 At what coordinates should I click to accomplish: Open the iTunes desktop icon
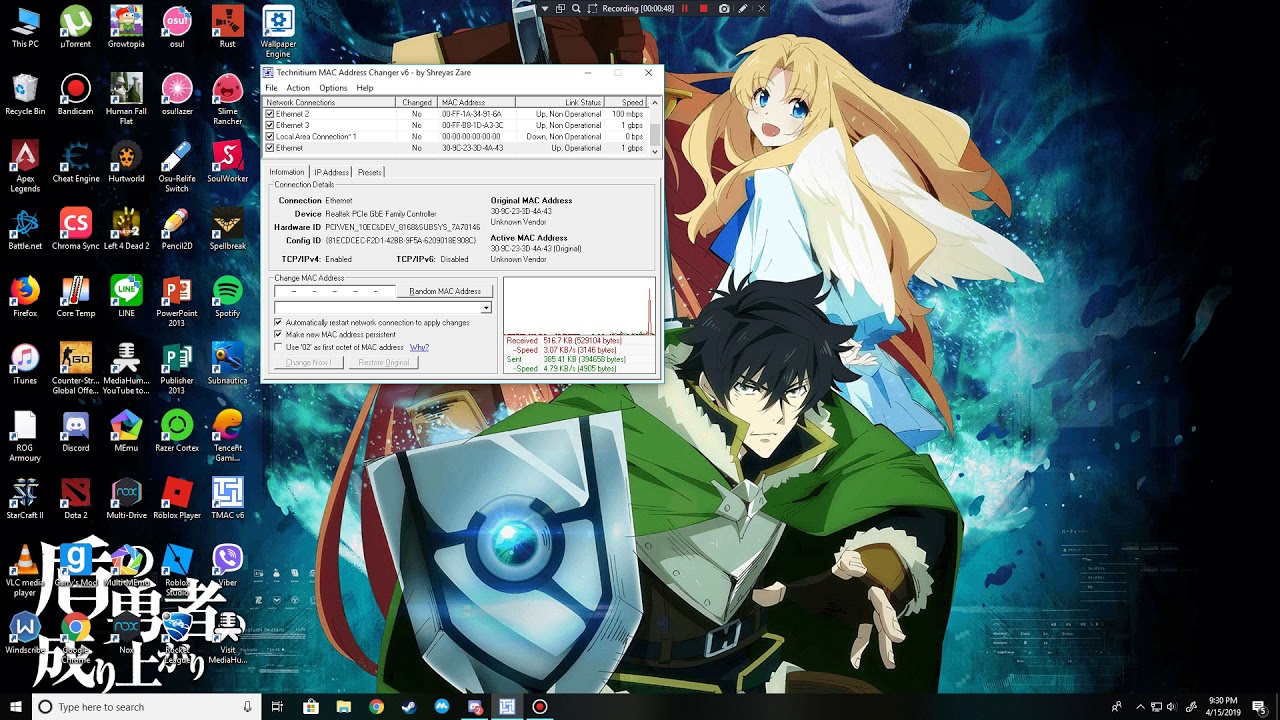point(25,364)
